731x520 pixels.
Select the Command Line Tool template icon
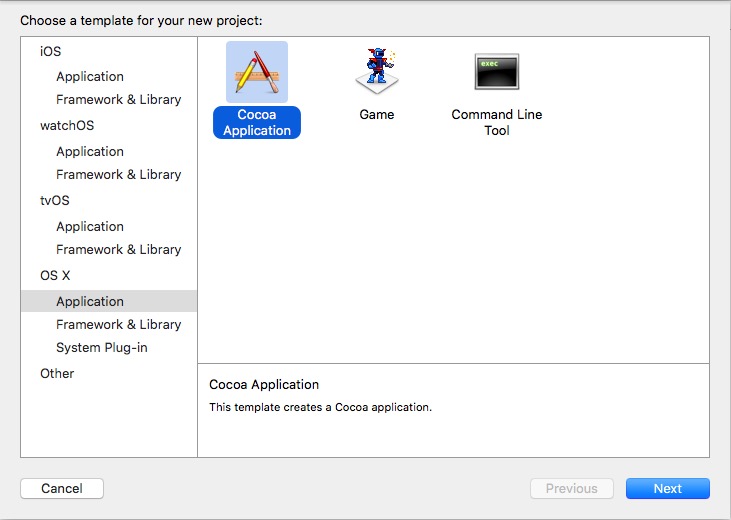[x=497, y=71]
